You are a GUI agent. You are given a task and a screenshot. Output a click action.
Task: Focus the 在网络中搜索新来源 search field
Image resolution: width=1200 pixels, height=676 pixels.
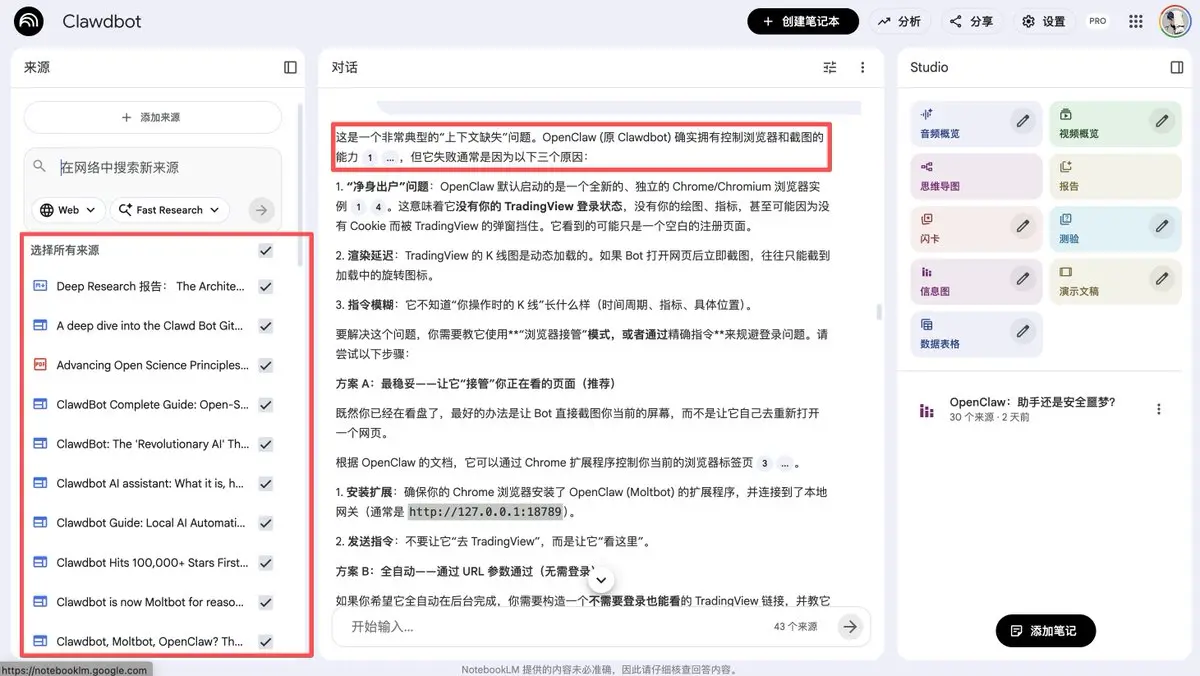click(x=155, y=167)
